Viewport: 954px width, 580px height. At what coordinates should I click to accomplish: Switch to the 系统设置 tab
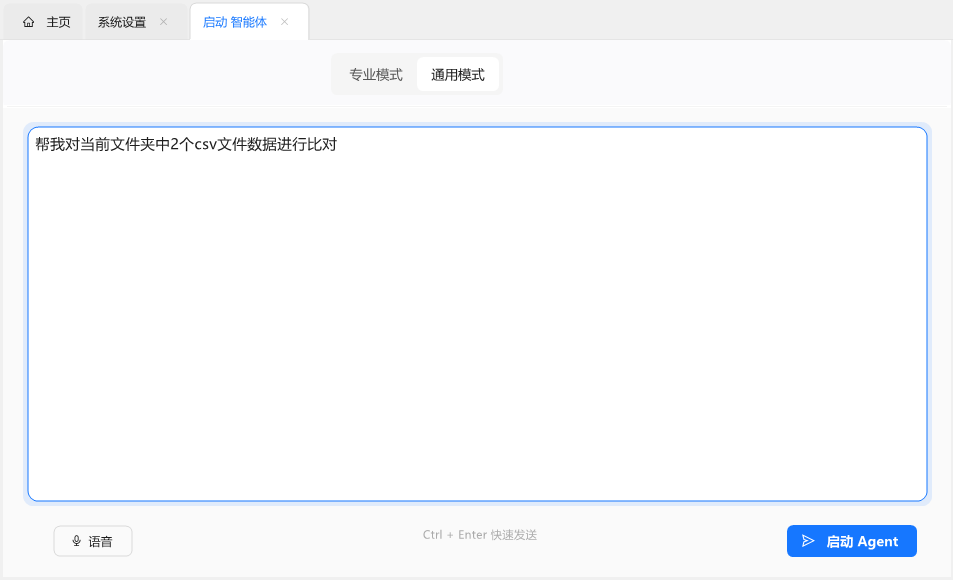[122, 20]
